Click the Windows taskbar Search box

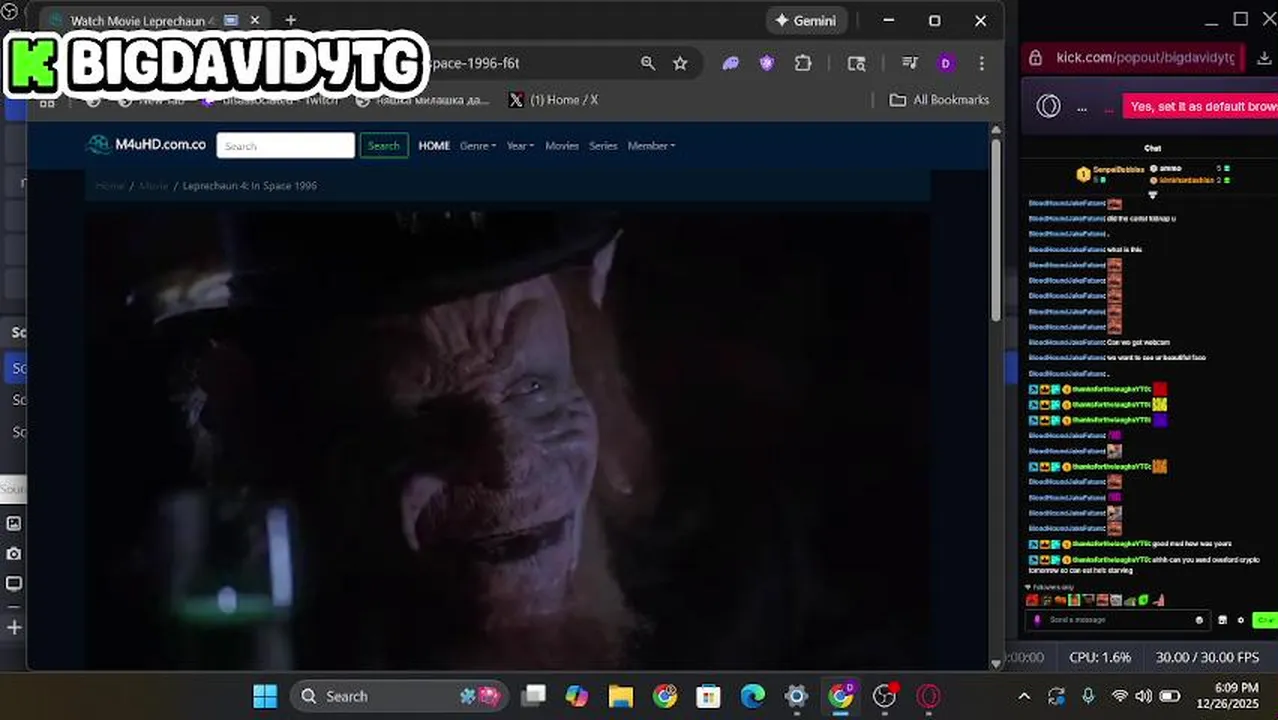(x=400, y=696)
